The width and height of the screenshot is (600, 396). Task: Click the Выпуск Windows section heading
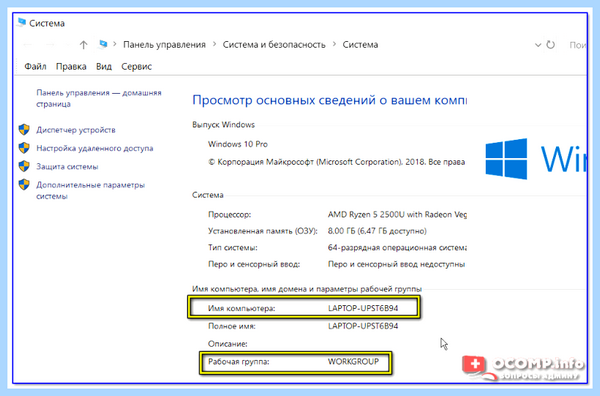tap(223, 125)
